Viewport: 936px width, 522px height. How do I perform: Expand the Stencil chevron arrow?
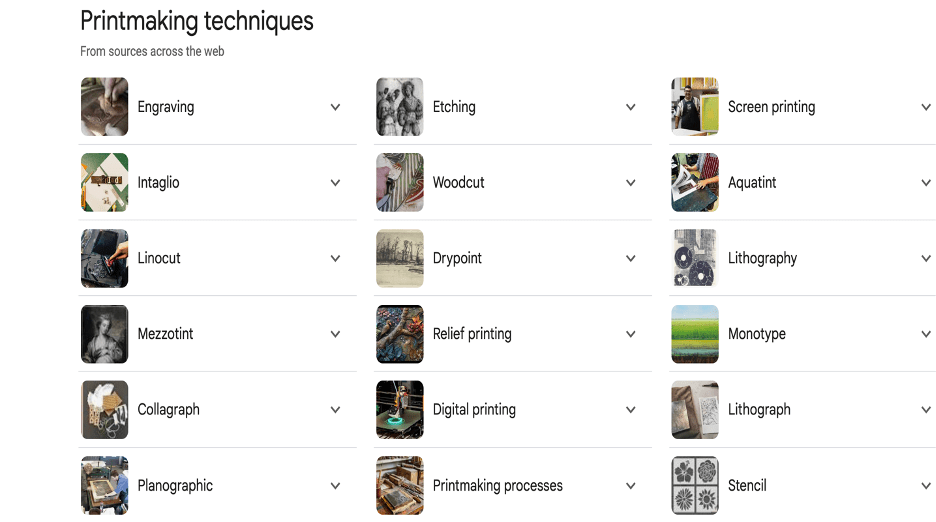[926, 486]
